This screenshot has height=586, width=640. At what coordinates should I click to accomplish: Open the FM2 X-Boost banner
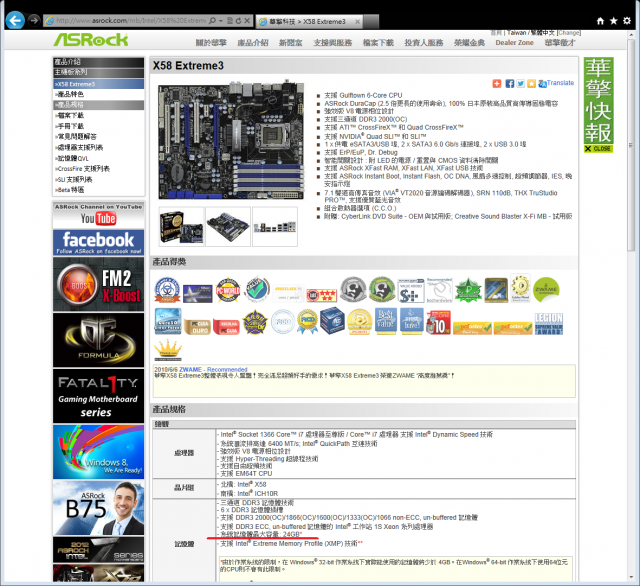98,284
